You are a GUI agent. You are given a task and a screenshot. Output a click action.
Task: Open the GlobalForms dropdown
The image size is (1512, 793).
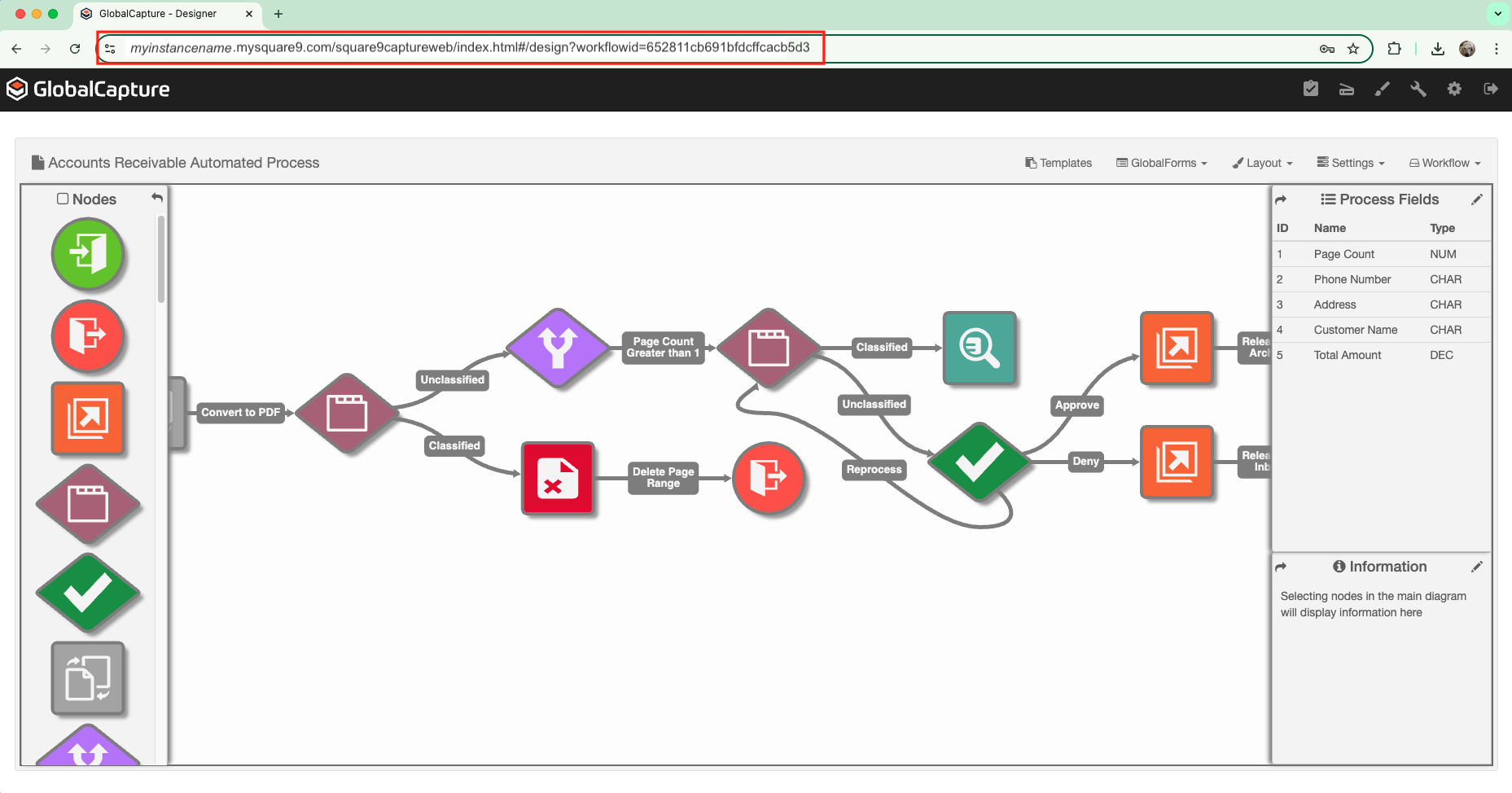coord(1162,163)
